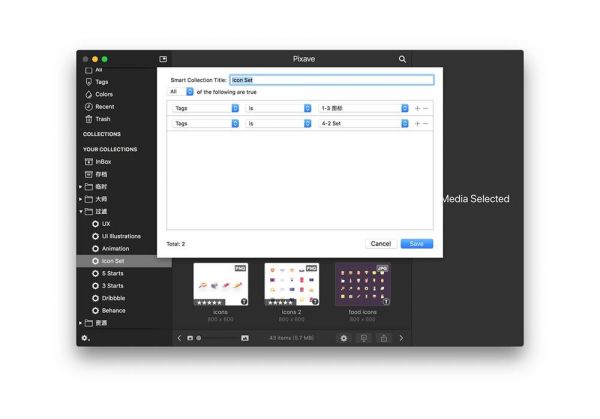Expand the 大纲 folder in sidebar

tap(81, 199)
